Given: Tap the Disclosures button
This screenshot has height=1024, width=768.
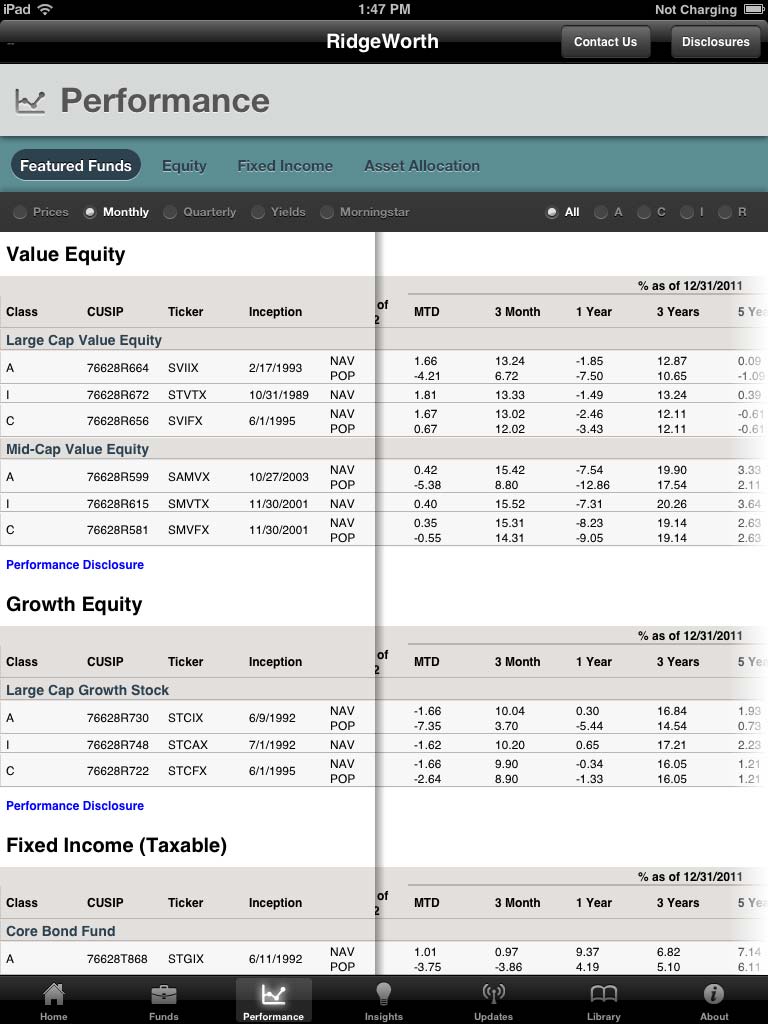Looking at the screenshot, I should coord(716,42).
